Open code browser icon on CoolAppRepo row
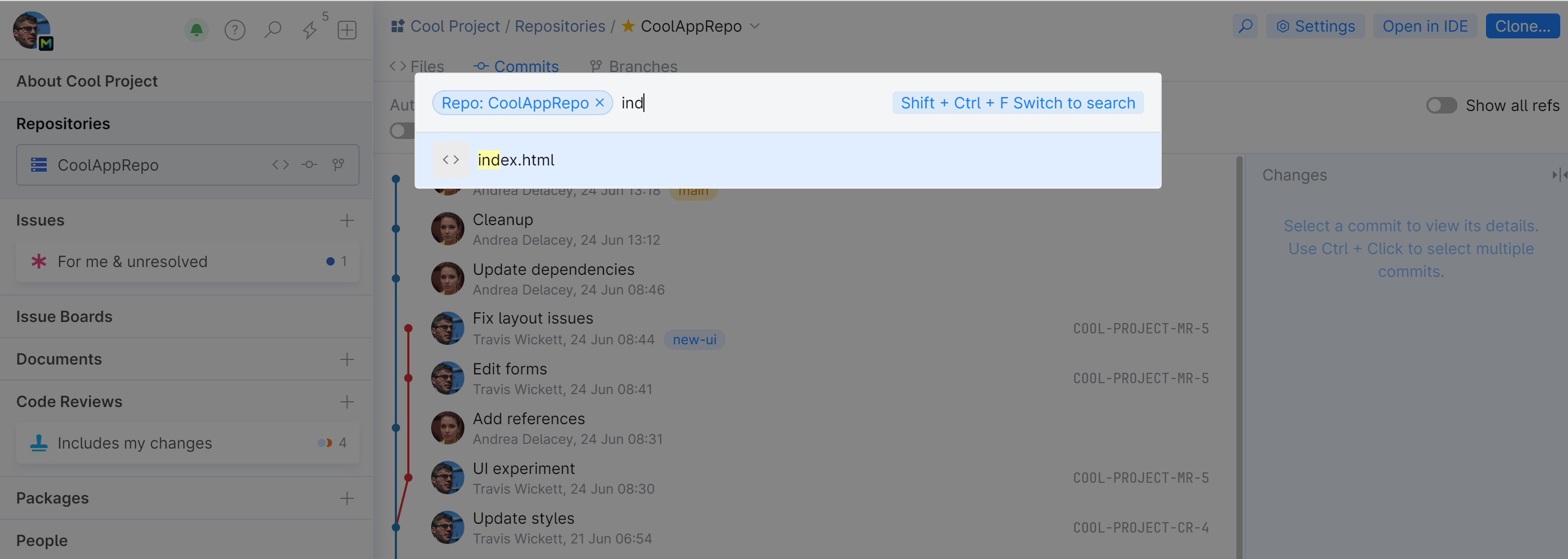The height and width of the screenshot is (559, 1568). [280, 164]
